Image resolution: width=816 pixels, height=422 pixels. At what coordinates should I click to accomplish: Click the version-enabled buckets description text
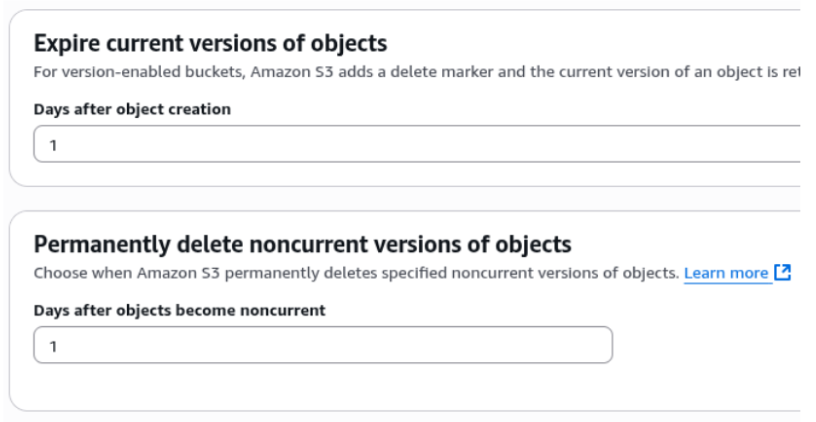point(400,72)
